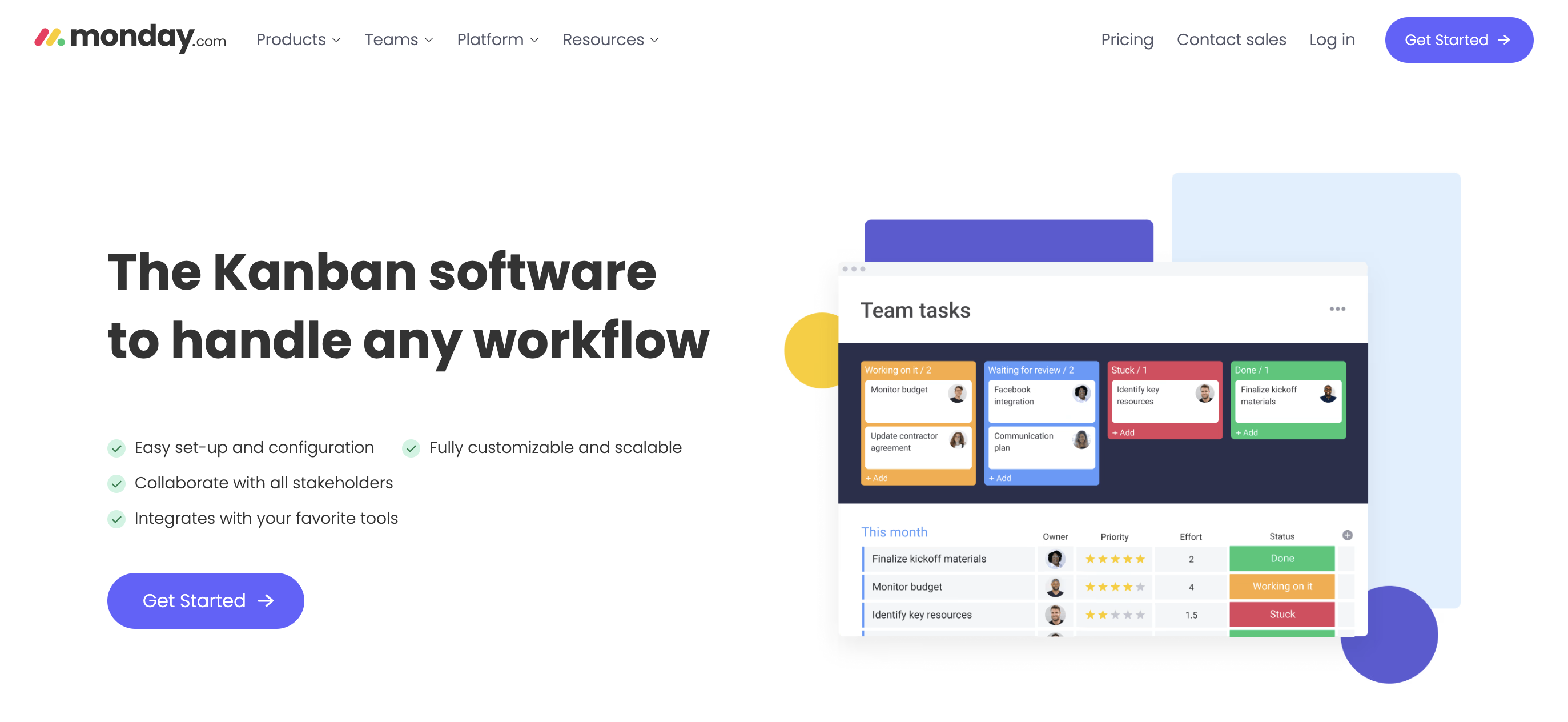Toggle the Collaborate with all stakeholders checkmark
The width and height of the screenshot is (1568, 722).
[x=117, y=482]
